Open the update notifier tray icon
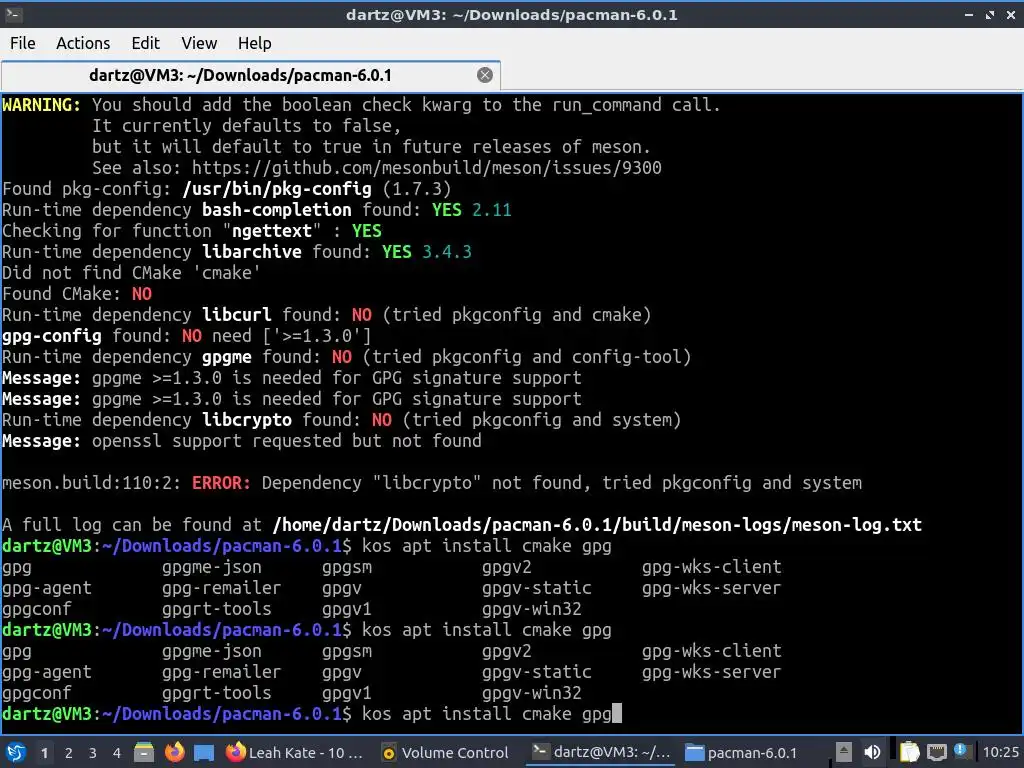1024x768 pixels. tap(960, 750)
